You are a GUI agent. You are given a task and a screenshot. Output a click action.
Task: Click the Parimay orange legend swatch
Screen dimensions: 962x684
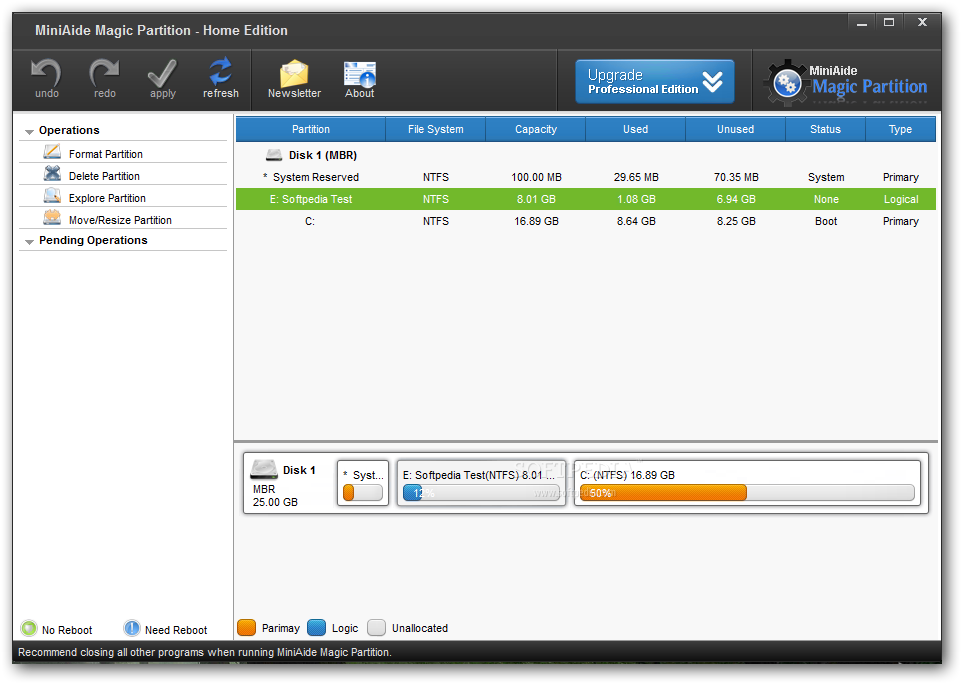pyautogui.click(x=247, y=628)
